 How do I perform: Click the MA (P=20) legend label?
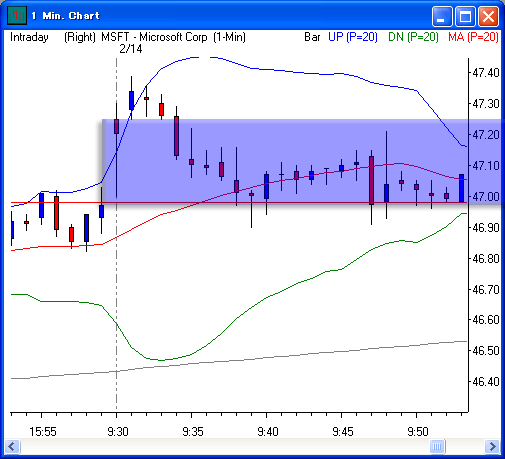click(473, 37)
